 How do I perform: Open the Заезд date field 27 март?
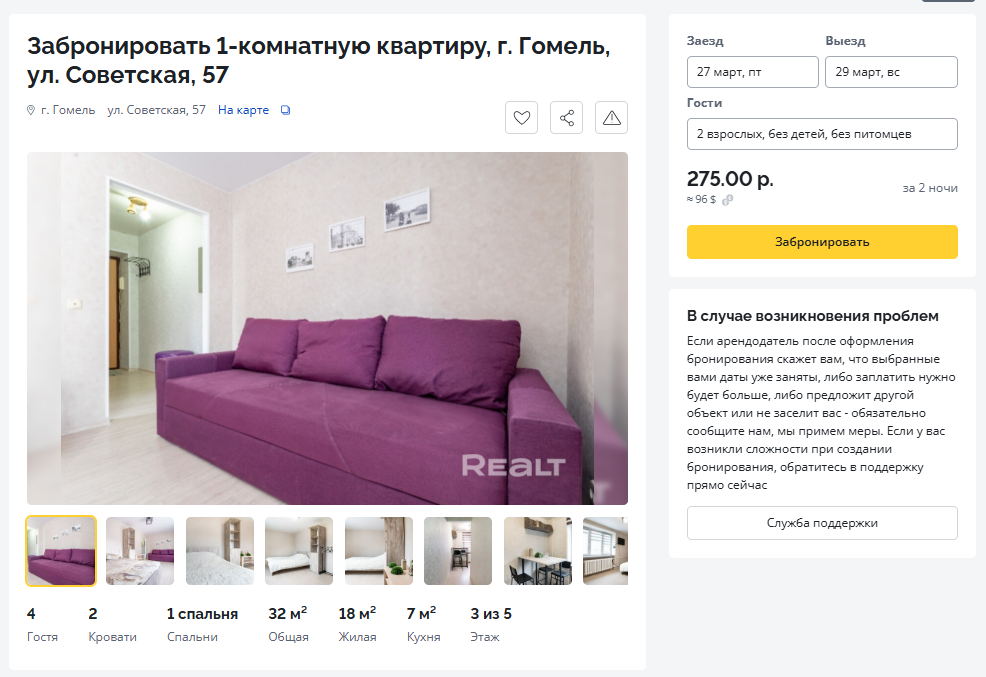click(x=753, y=72)
